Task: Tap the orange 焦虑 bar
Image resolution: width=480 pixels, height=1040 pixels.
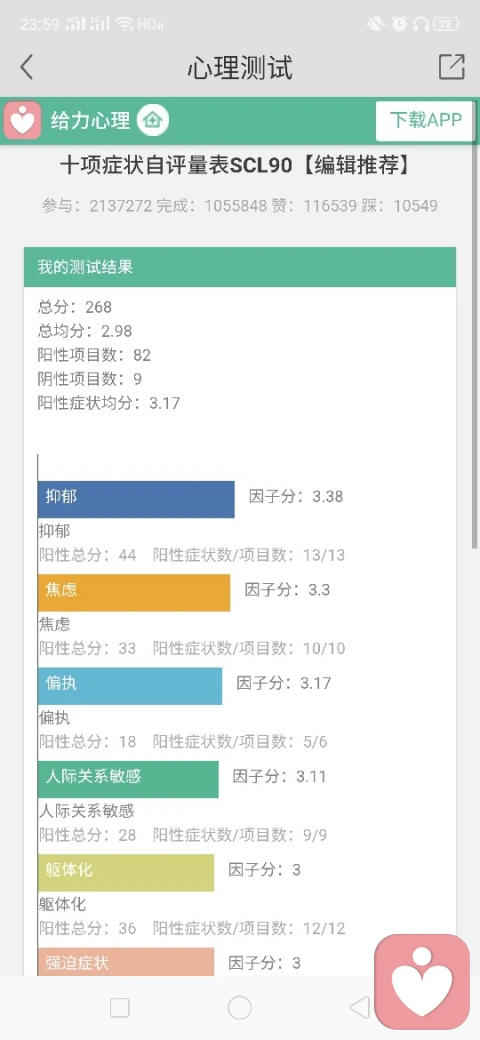Action: pyautogui.click(x=134, y=593)
